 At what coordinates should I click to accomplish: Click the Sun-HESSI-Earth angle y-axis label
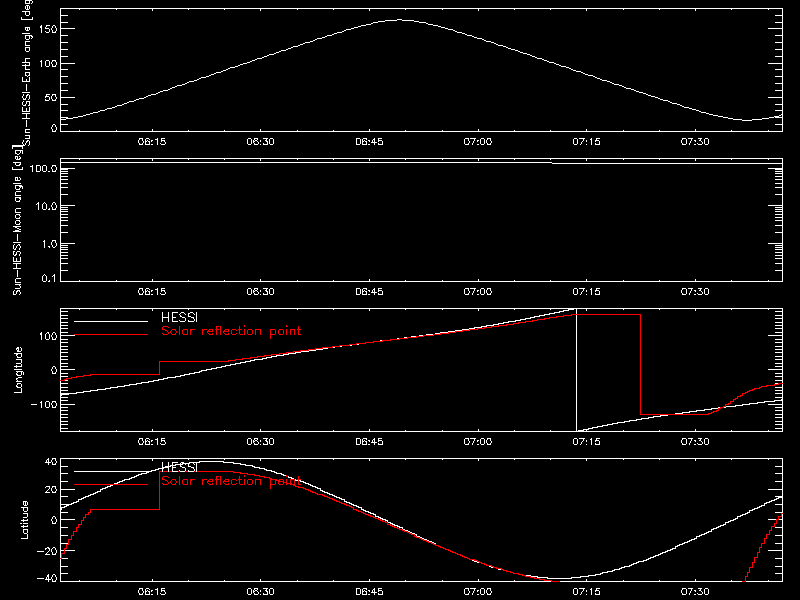click(27, 73)
